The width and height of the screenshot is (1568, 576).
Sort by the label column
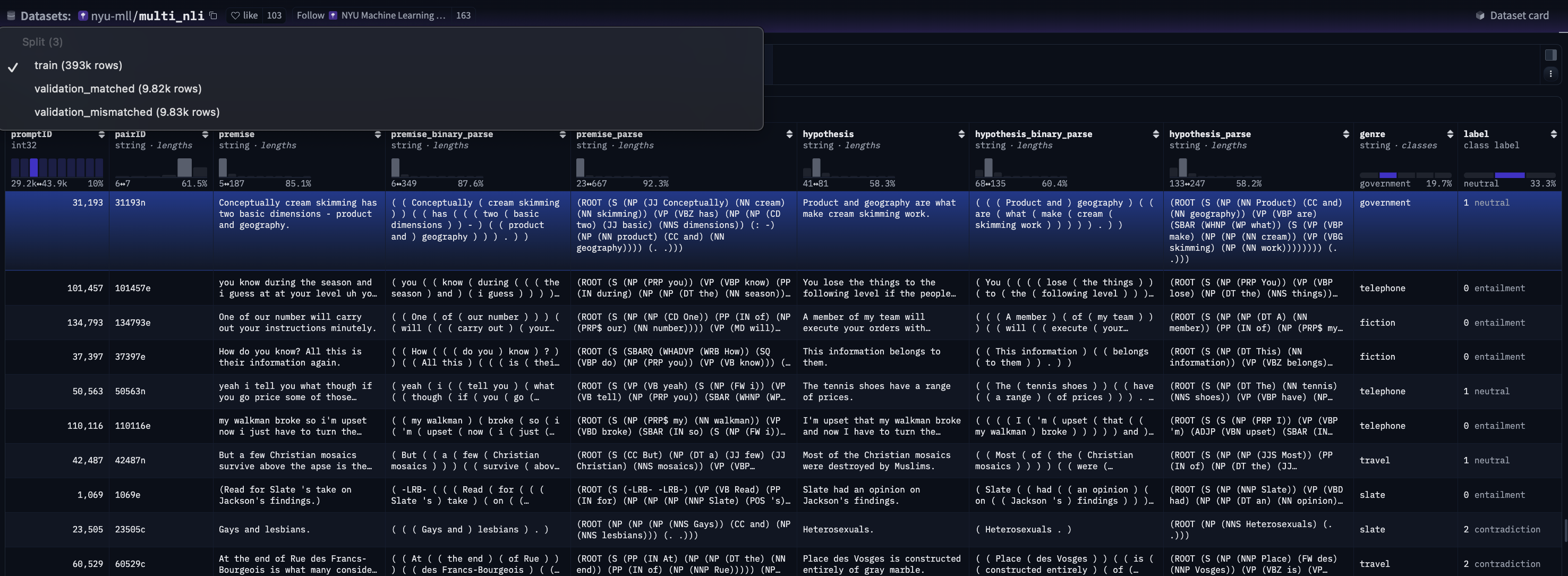[x=1553, y=134]
